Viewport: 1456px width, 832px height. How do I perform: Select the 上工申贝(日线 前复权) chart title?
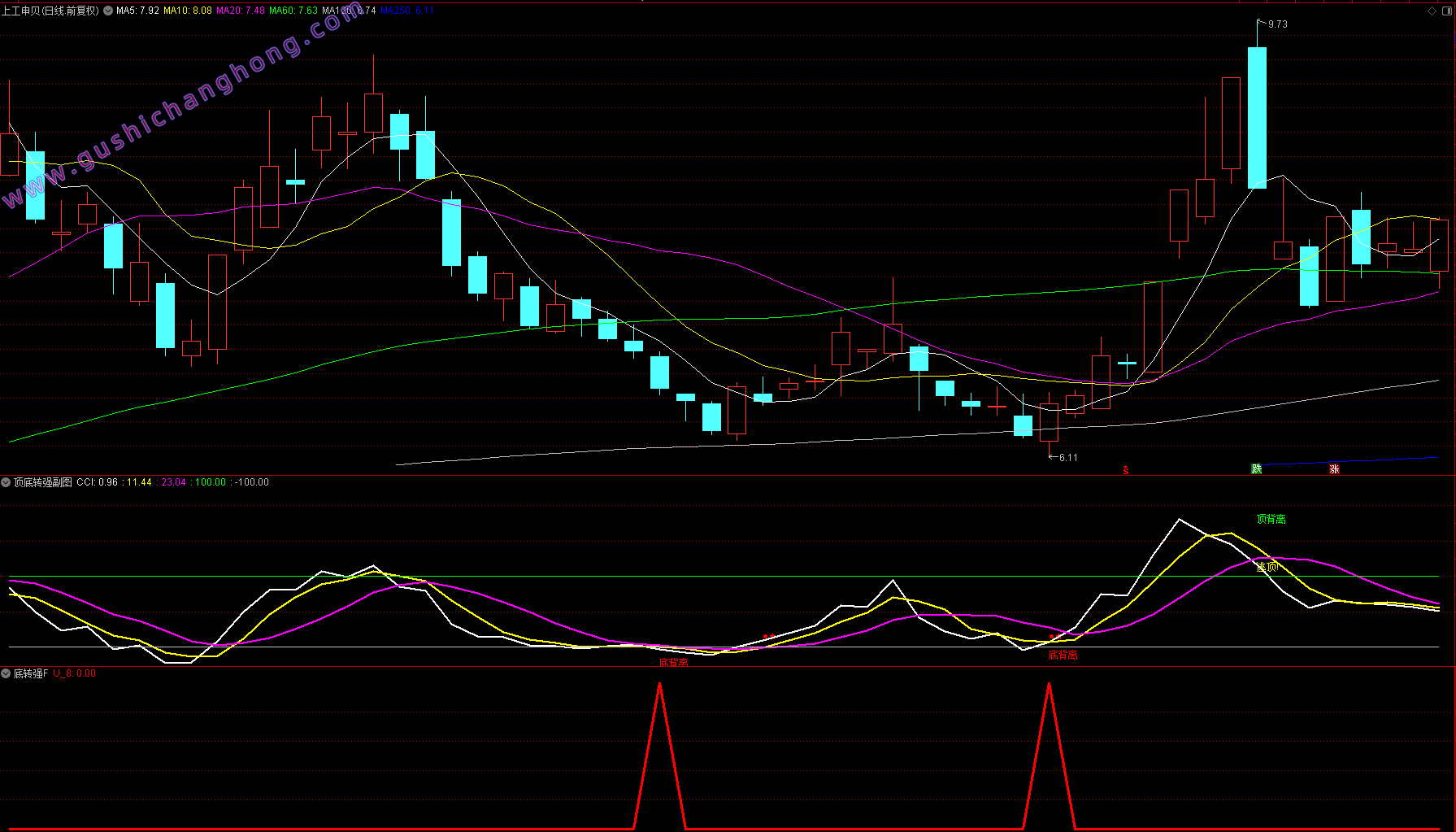tap(50, 11)
